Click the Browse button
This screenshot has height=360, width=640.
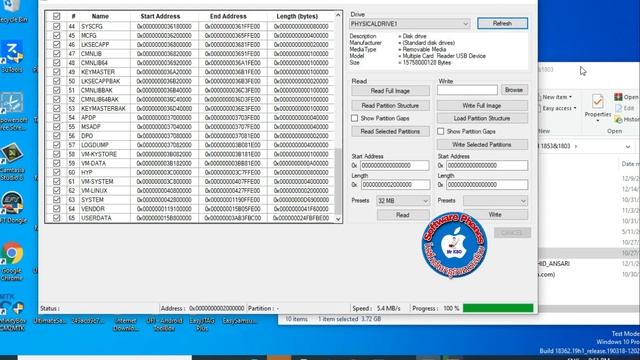[x=514, y=90]
